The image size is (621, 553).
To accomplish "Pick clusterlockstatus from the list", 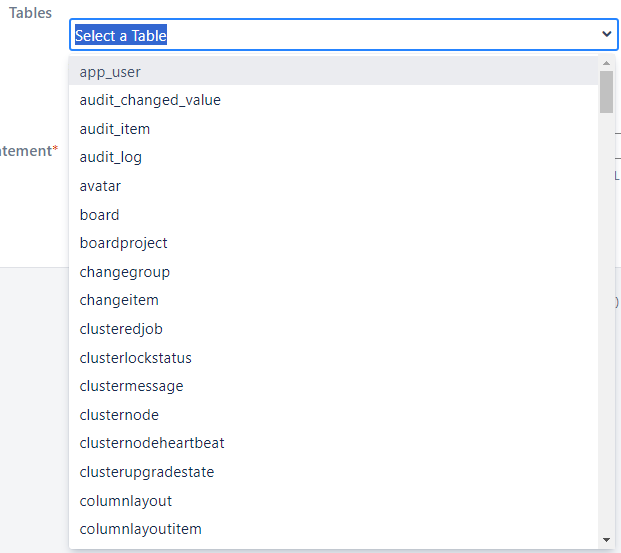I will 135,358.
